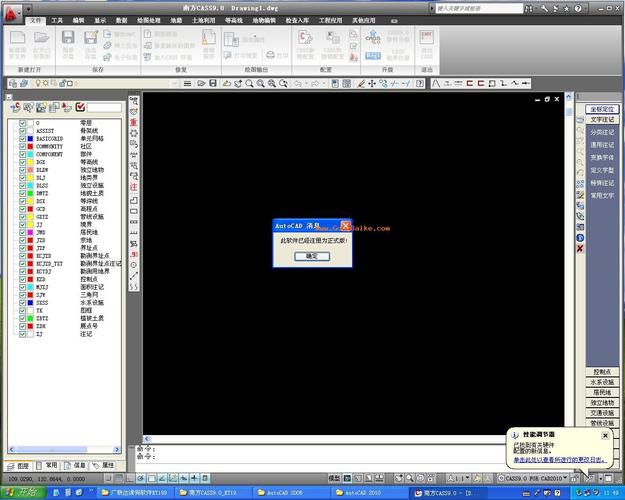625x500 pixels.
Task: Click the circle icon in vertical toolbar
Action: click(134, 265)
